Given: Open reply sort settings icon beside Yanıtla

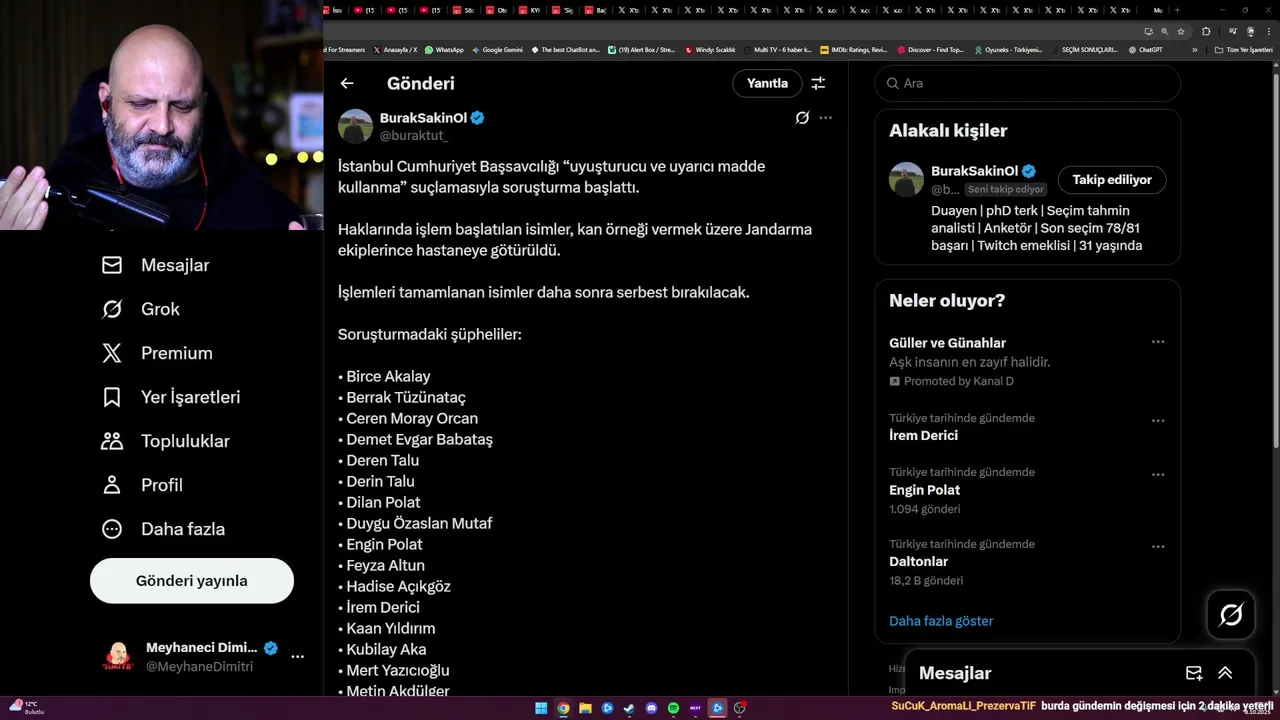Looking at the screenshot, I should click(x=818, y=83).
